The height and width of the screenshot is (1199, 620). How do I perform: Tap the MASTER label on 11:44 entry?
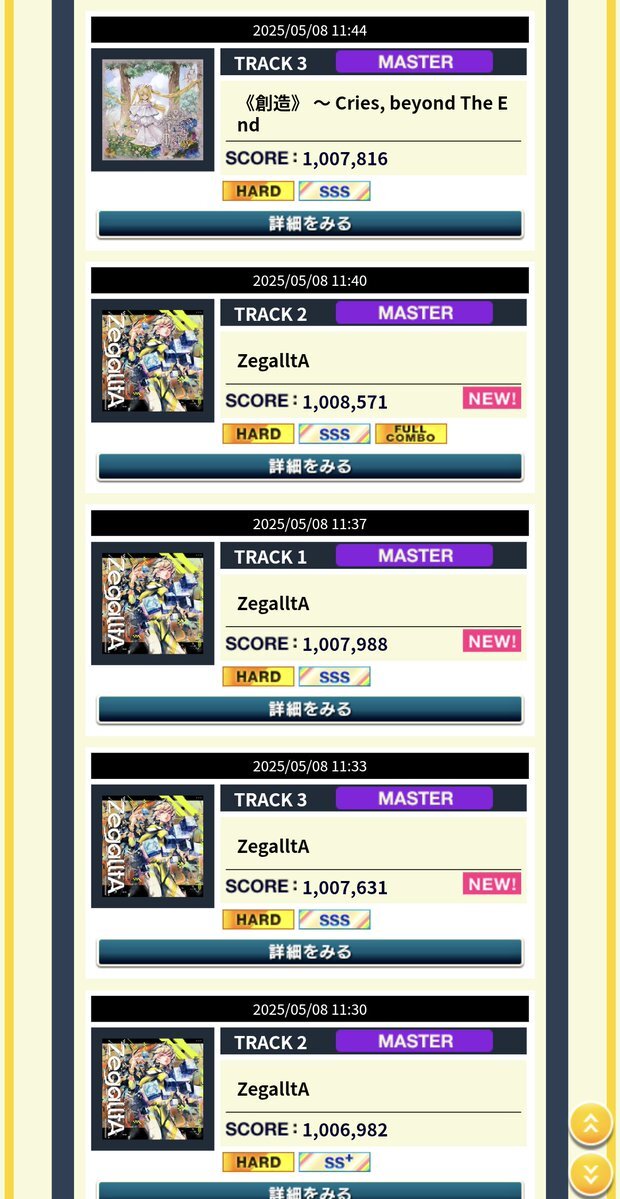(414, 62)
